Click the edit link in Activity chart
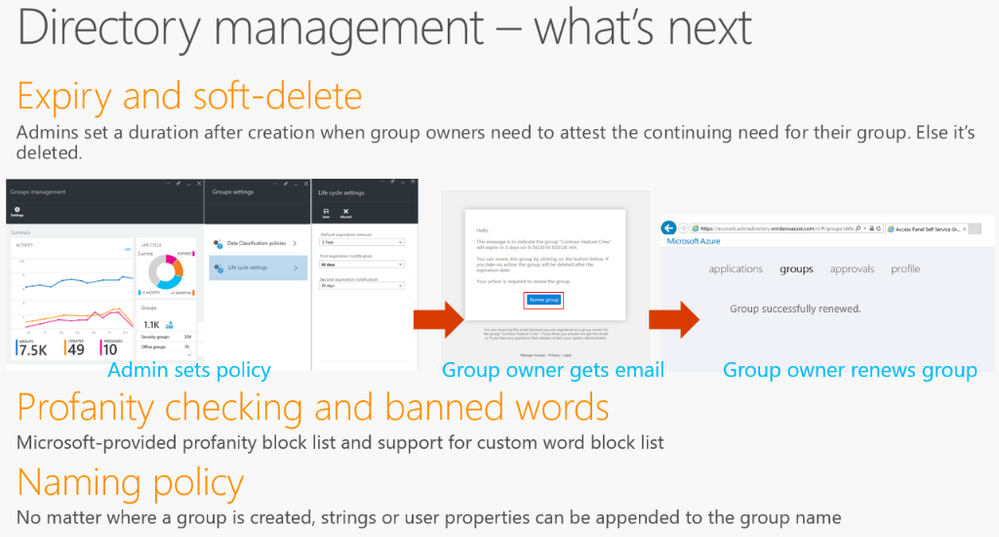 127,249
